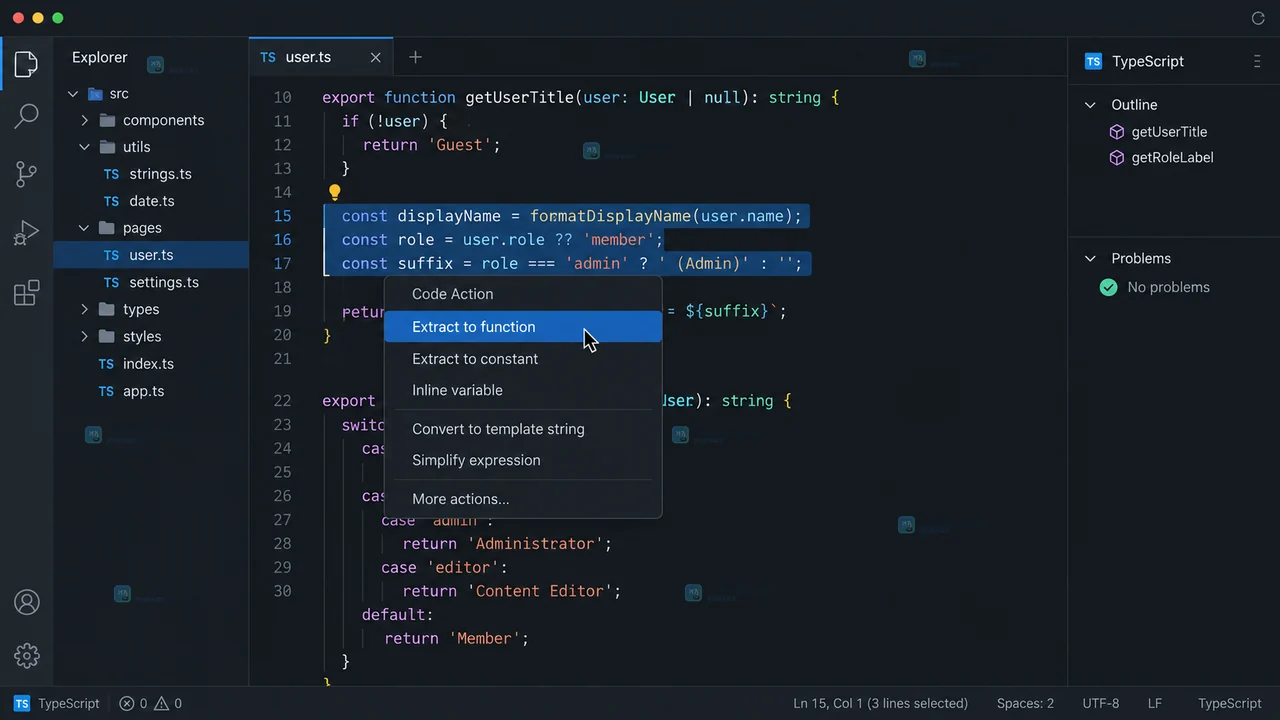This screenshot has height=720, width=1280.
Task: Click the Code Action menu header
Action: [x=452, y=294]
